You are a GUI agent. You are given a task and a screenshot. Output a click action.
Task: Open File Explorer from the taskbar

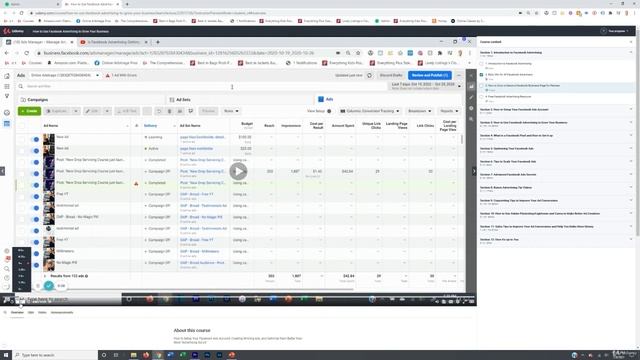tap(133, 355)
